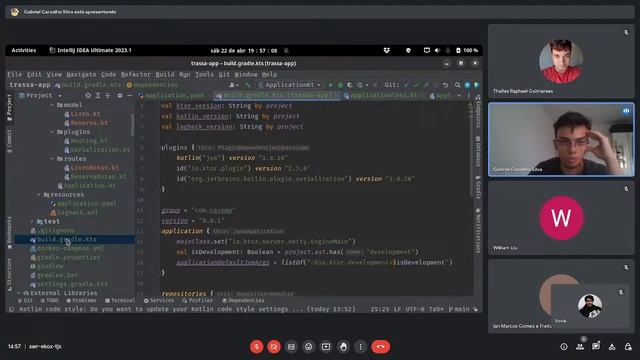Collapse the routes folder
The height and width of the screenshot is (360, 640).
tap(53, 158)
